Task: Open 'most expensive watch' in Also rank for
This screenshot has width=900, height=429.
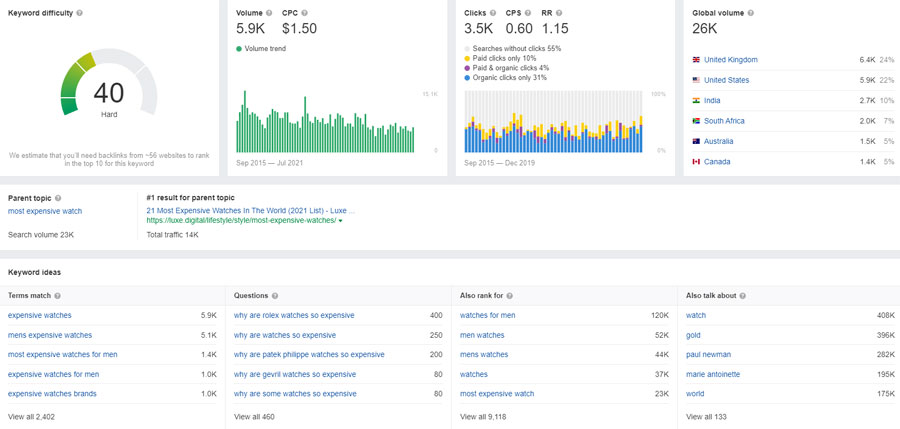Action: (x=497, y=394)
